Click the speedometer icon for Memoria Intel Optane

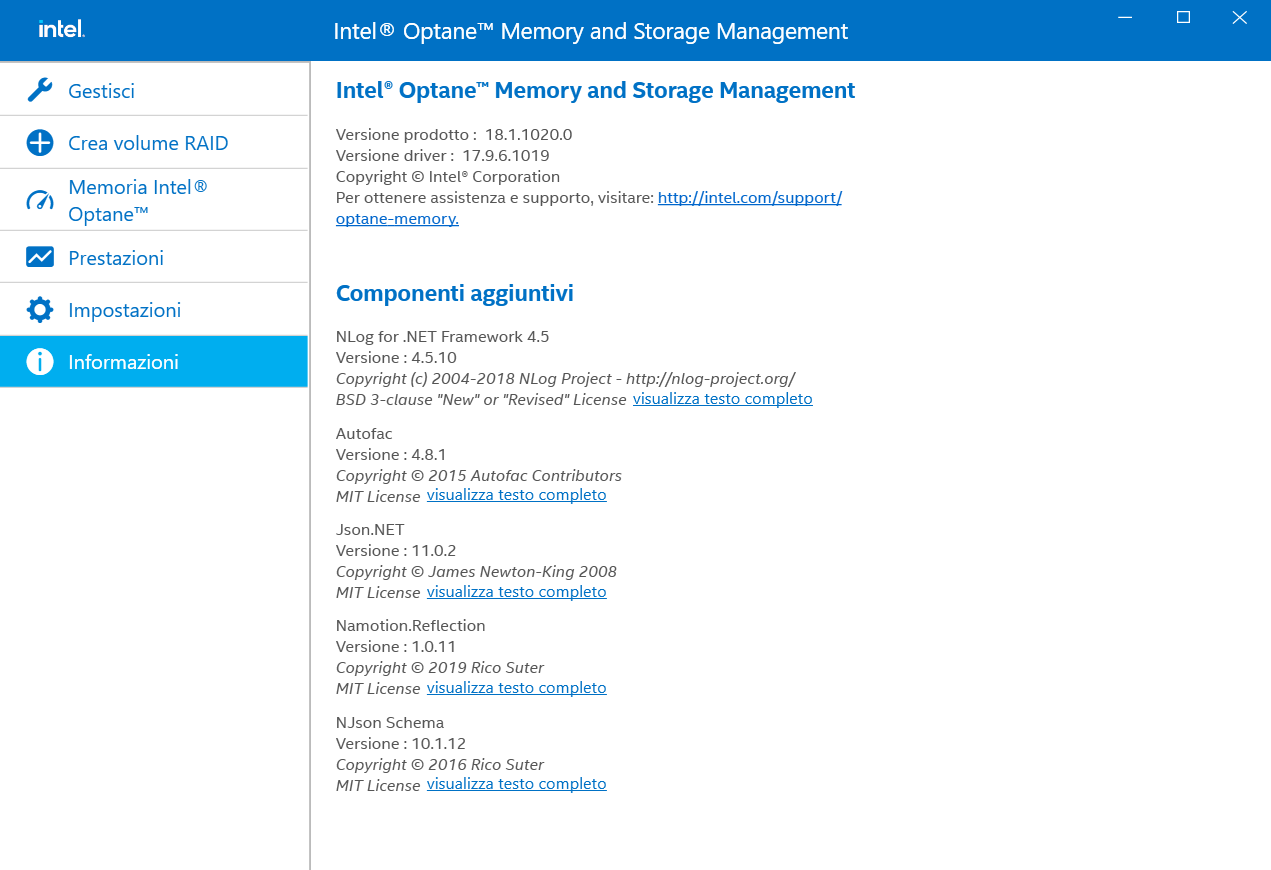(x=40, y=201)
